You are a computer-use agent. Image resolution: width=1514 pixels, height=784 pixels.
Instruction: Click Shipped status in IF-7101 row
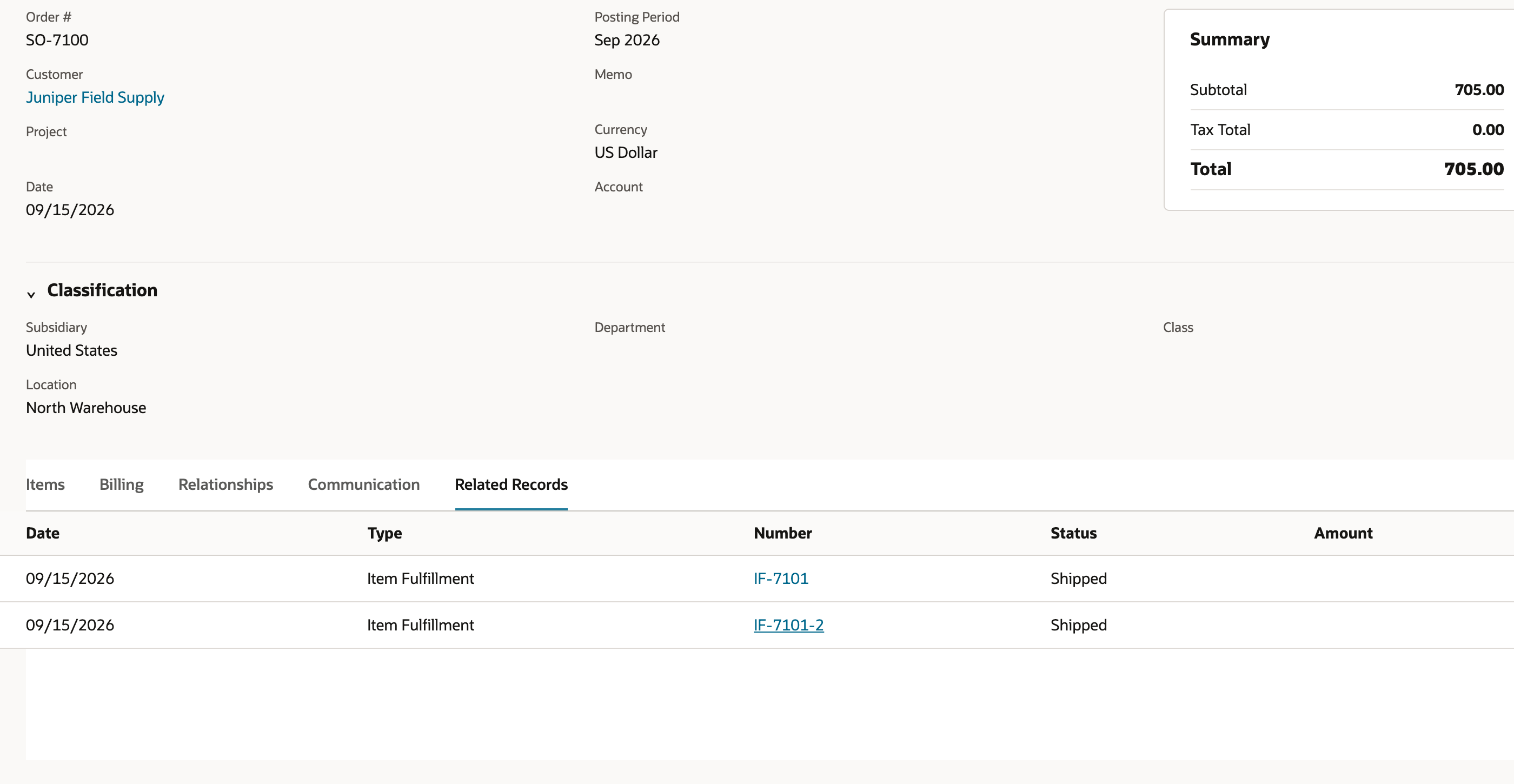(1079, 579)
